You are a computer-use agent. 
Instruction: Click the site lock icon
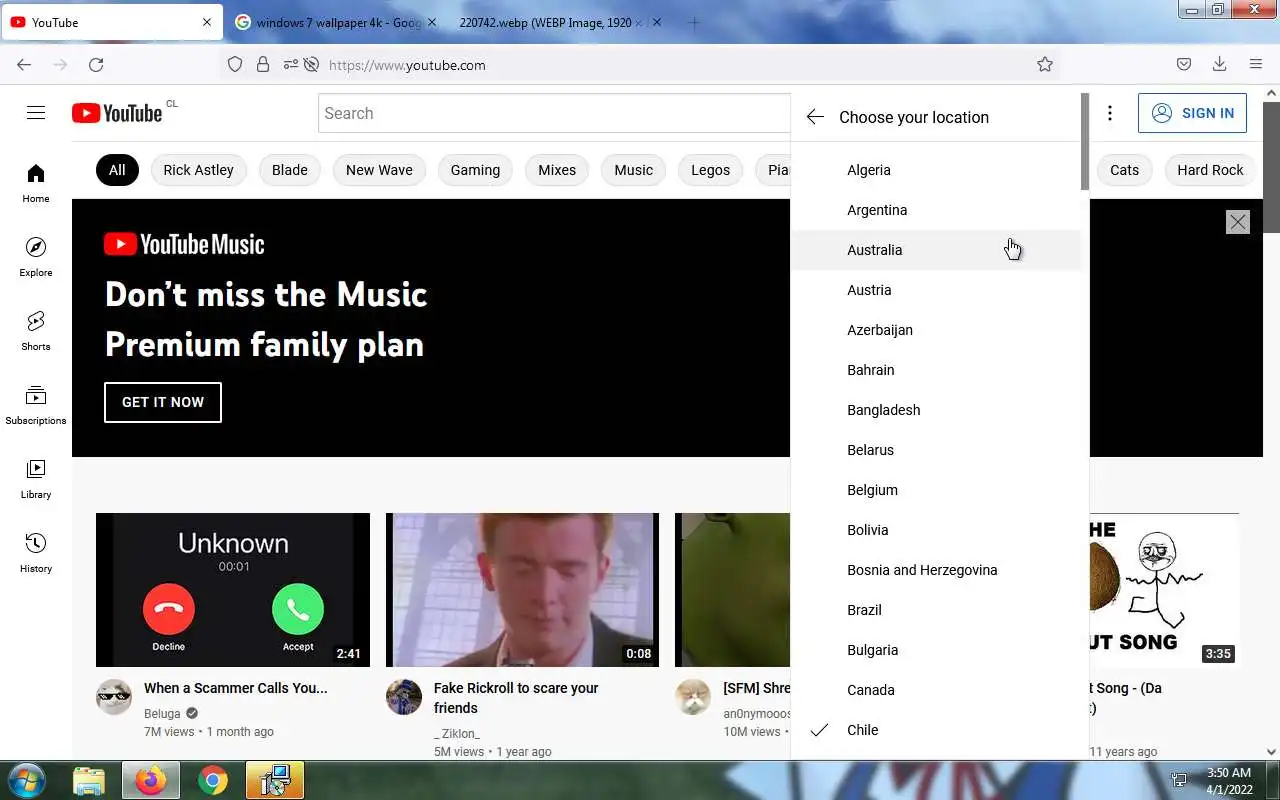[x=263, y=64]
